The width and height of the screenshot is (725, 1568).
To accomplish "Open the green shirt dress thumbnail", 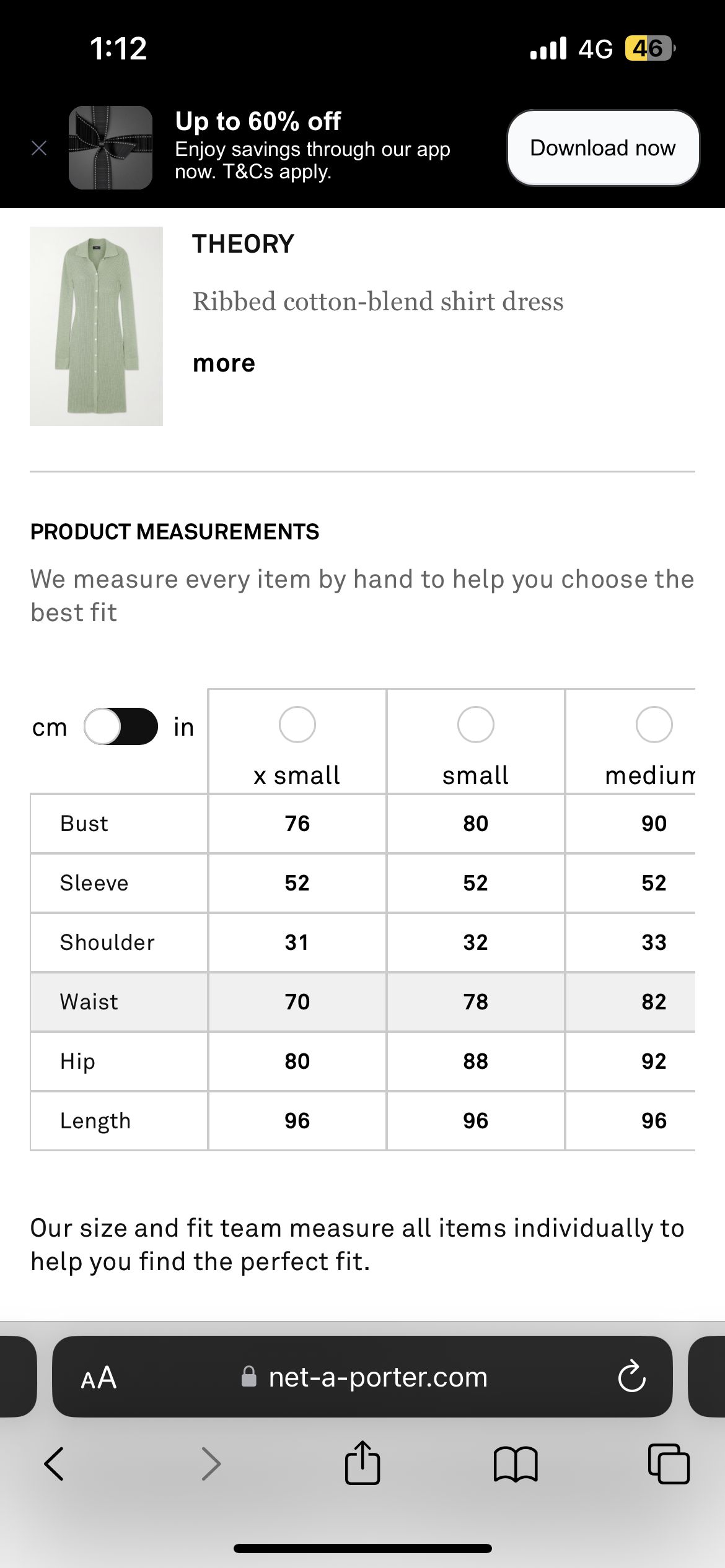I will (x=96, y=326).
